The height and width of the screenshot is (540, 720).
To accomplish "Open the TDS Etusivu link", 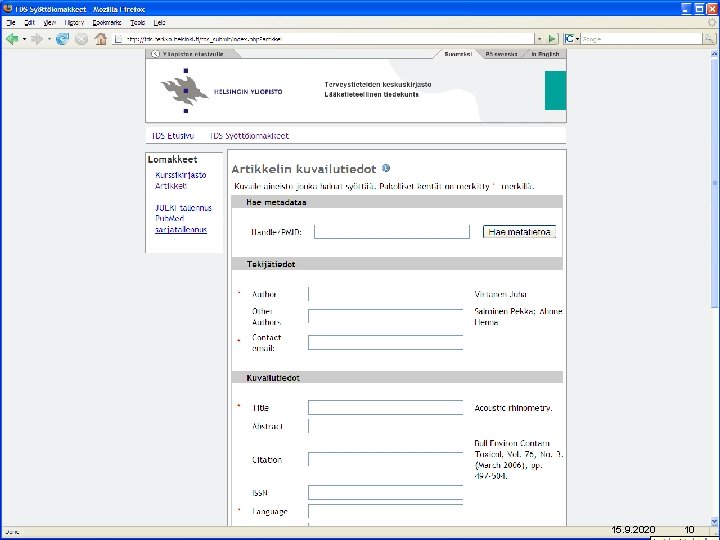I will coord(173,135).
